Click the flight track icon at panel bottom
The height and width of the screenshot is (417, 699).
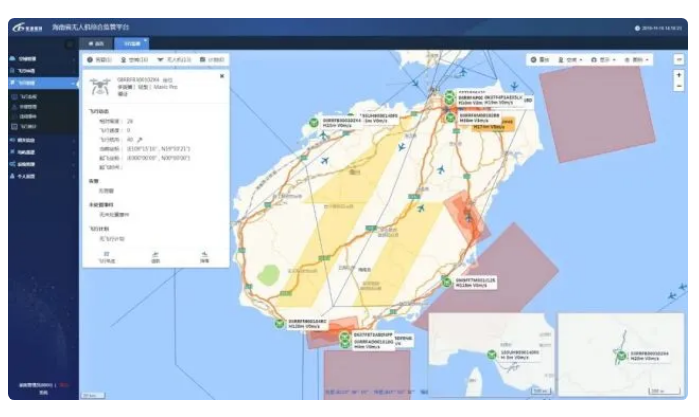106,257
